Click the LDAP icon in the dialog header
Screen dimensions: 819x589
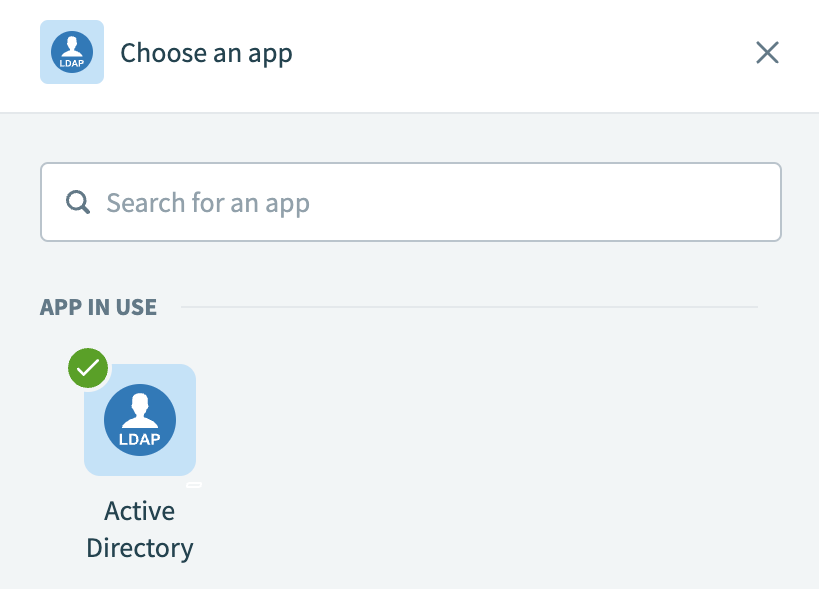click(x=71, y=52)
